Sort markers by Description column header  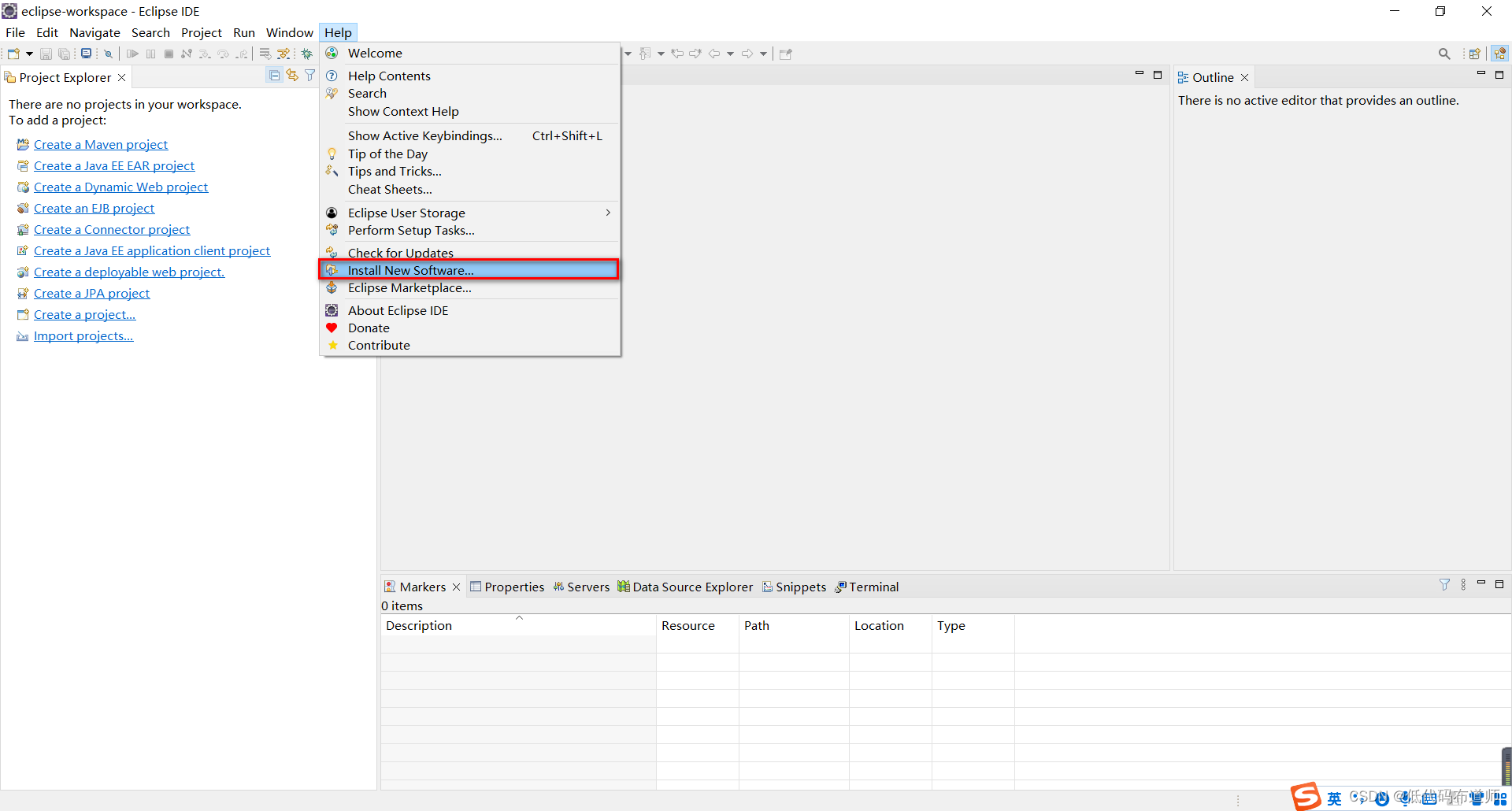tap(518, 625)
